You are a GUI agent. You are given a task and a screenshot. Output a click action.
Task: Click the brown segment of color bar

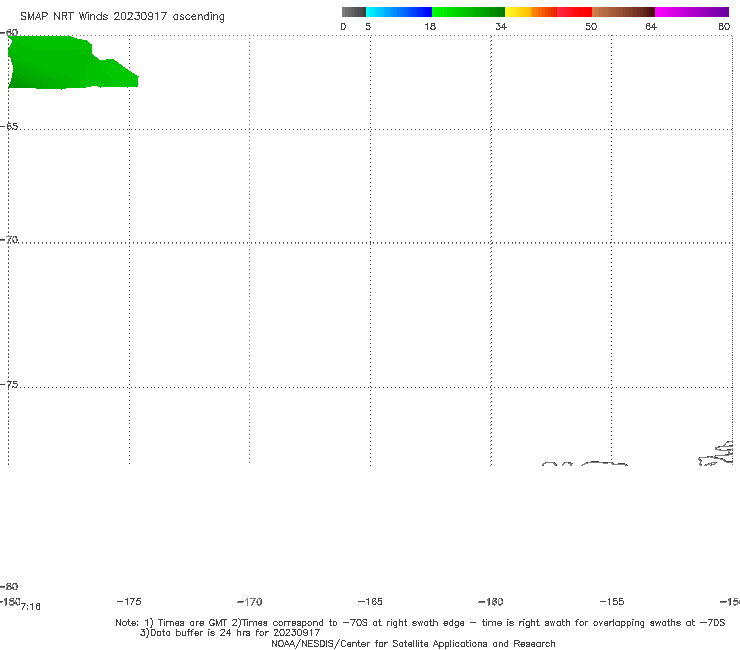[623, 12]
